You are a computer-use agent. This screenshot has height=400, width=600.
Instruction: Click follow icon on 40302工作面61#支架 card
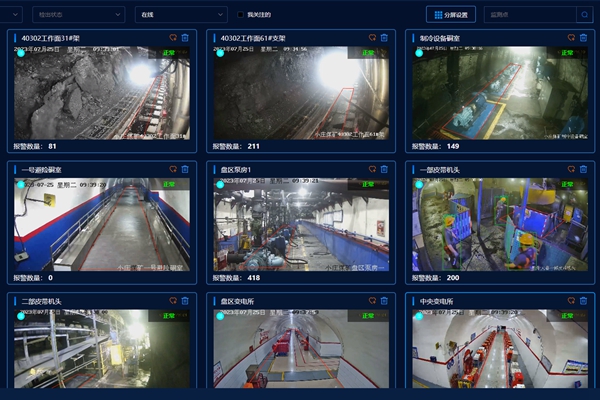(x=372, y=38)
